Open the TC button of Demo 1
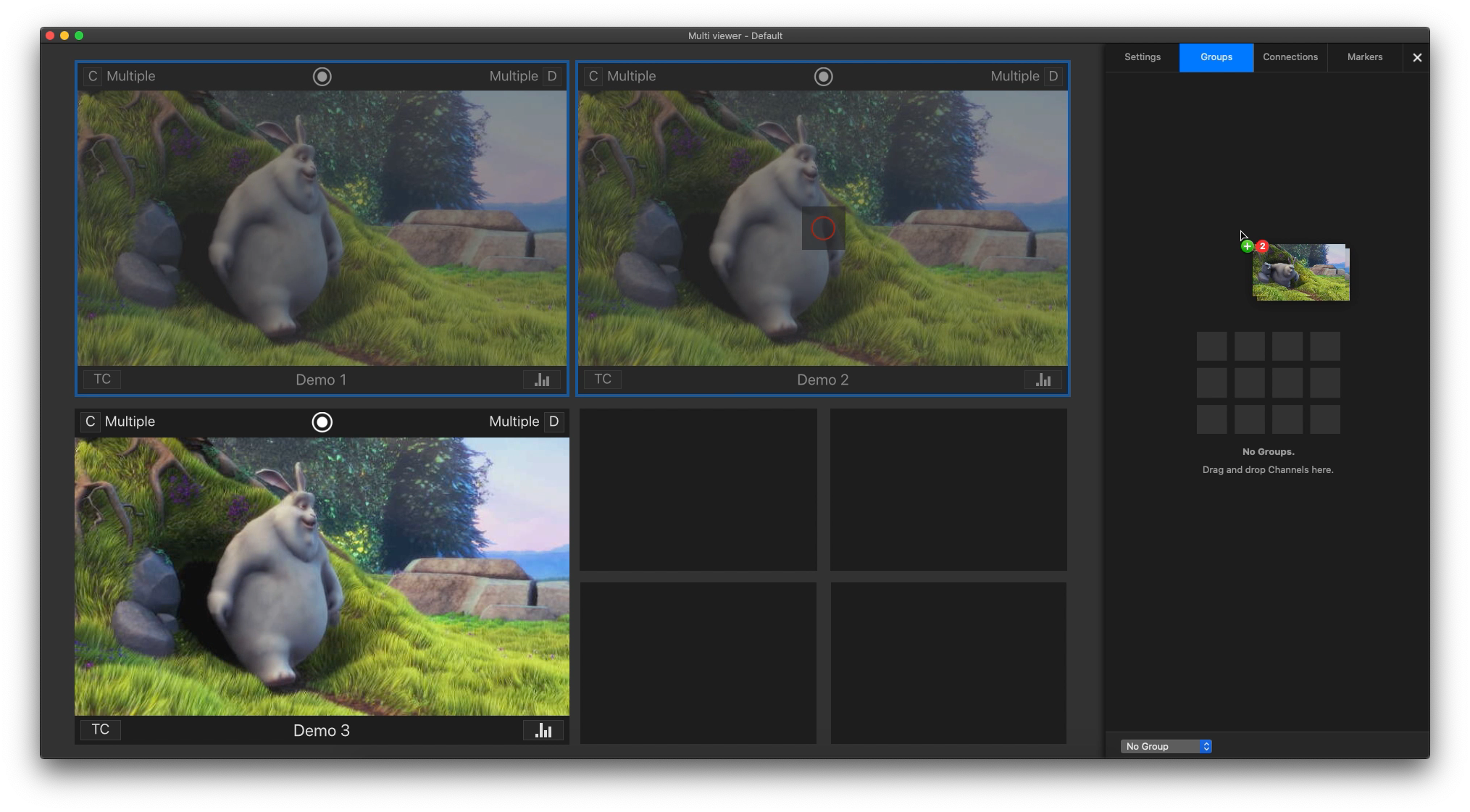1470x812 pixels. [102, 380]
